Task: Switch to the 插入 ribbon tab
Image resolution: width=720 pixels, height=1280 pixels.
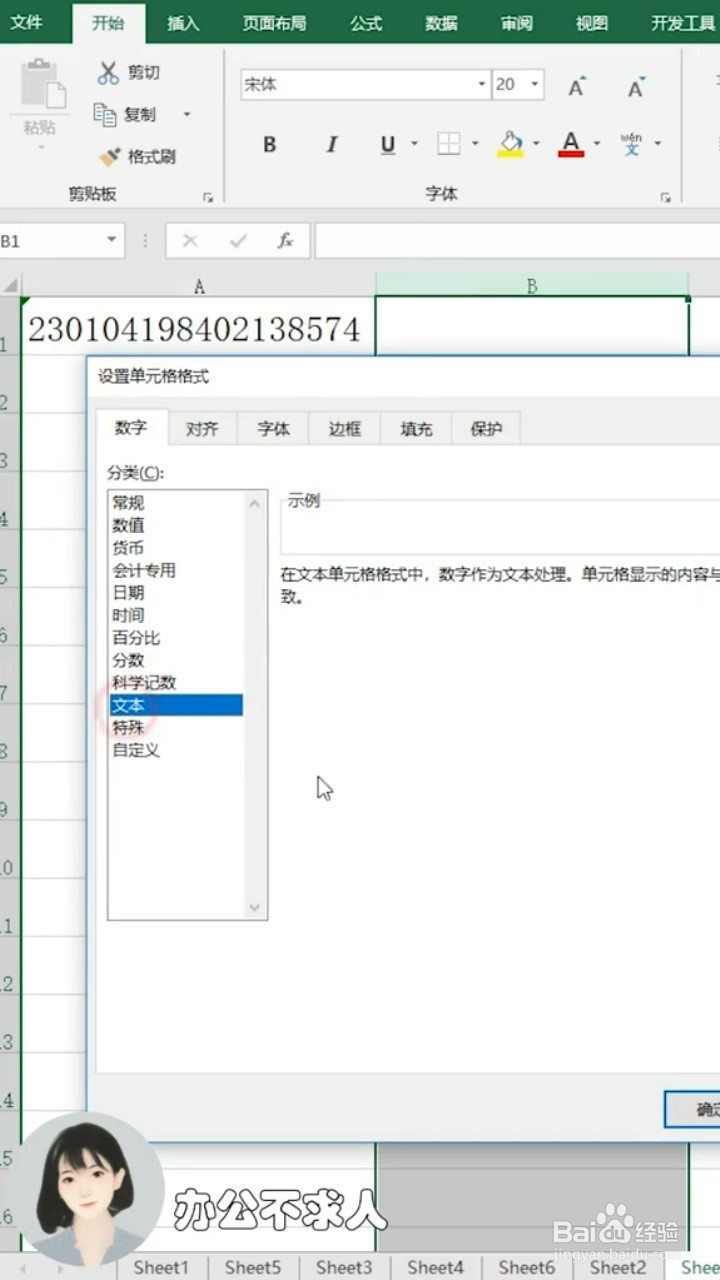Action: click(x=183, y=23)
